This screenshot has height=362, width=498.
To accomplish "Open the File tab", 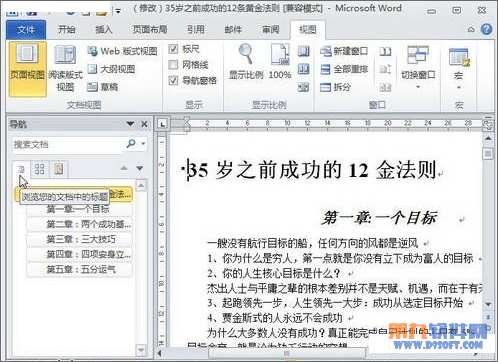I will coord(26,30).
